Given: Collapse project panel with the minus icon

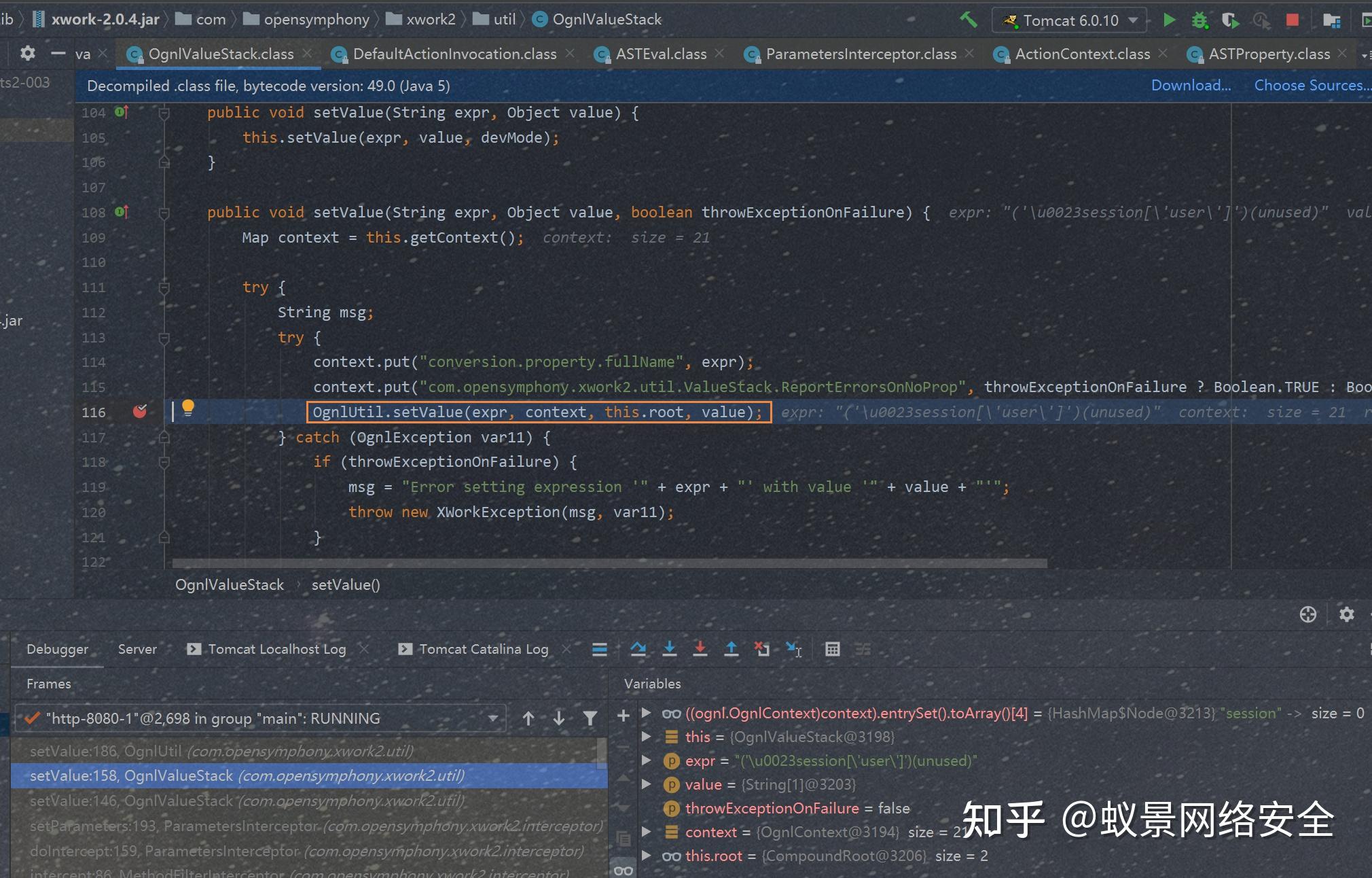Looking at the screenshot, I should (58, 53).
